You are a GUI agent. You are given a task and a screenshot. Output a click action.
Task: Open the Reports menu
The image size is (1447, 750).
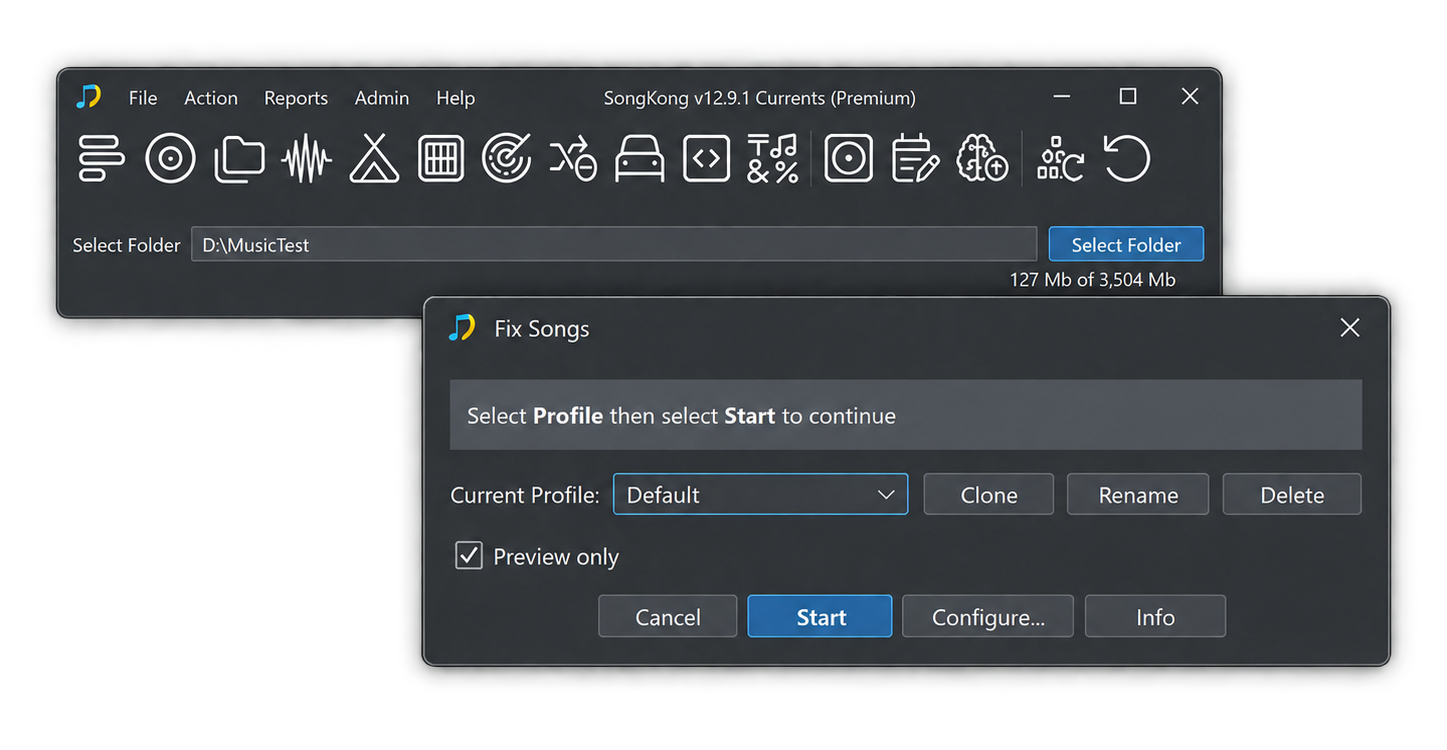pos(296,98)
